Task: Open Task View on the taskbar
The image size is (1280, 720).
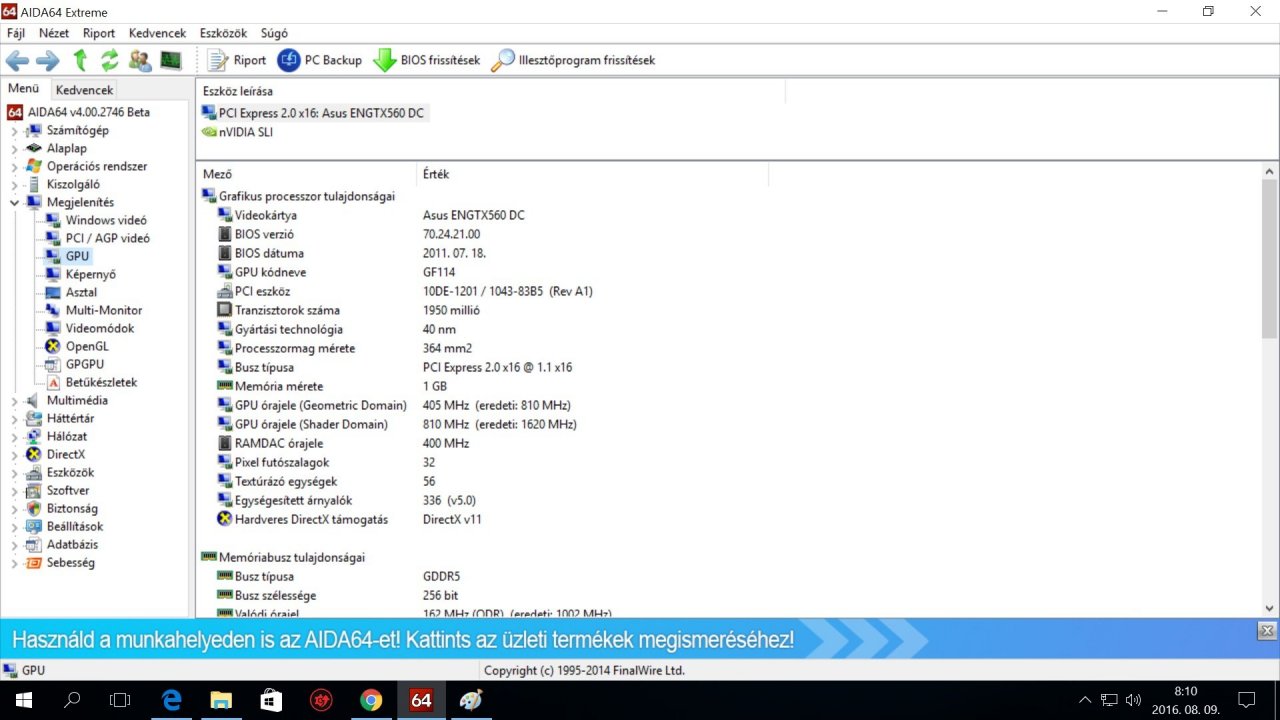Action: [120, 700]
